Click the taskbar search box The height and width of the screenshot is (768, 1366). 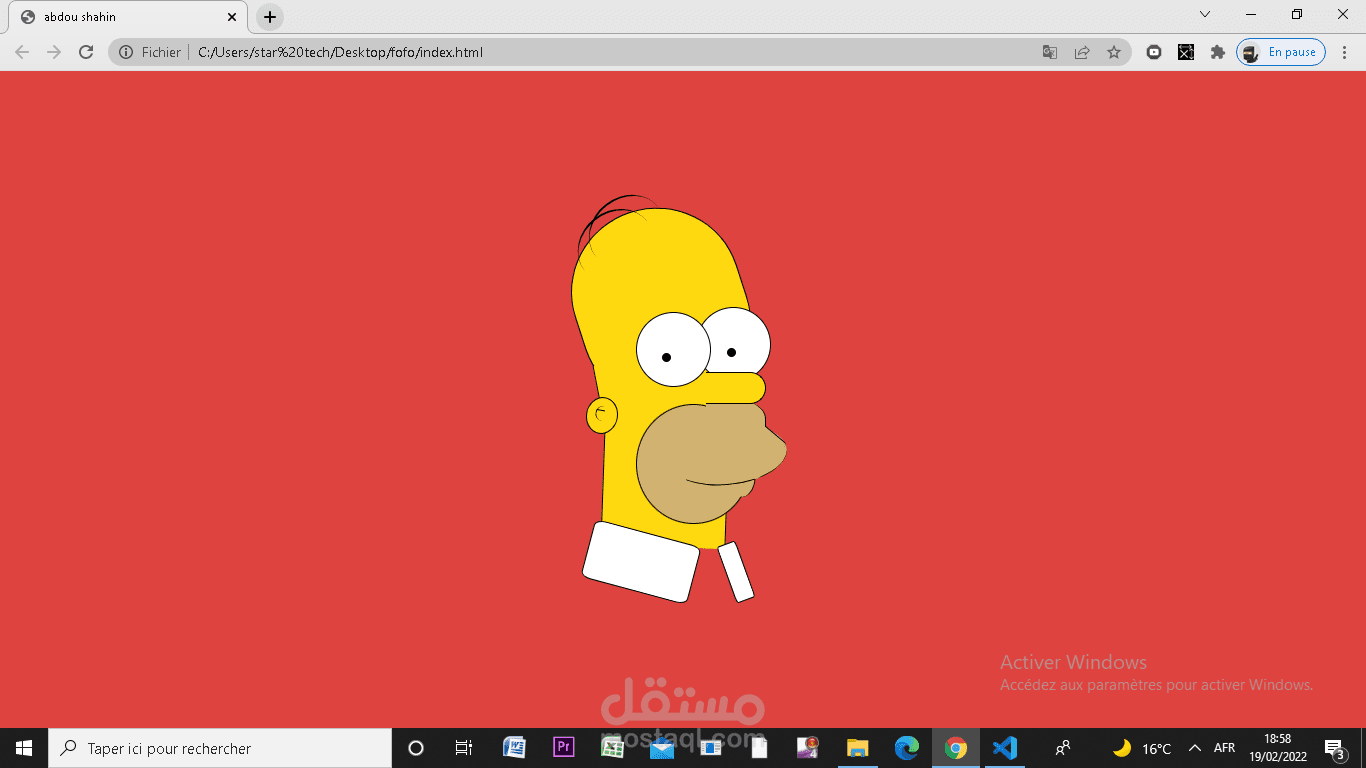[220, 748]
